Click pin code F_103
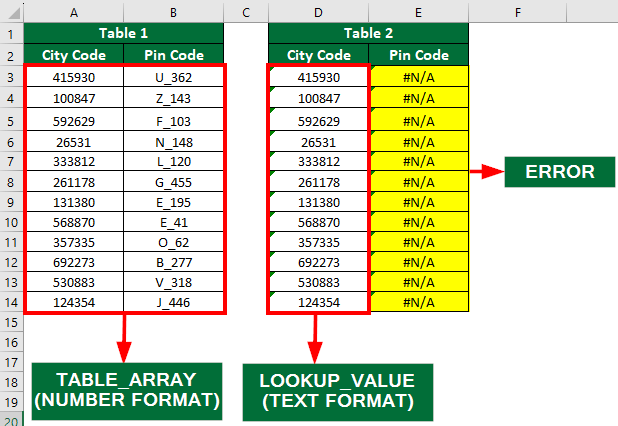 174,121
